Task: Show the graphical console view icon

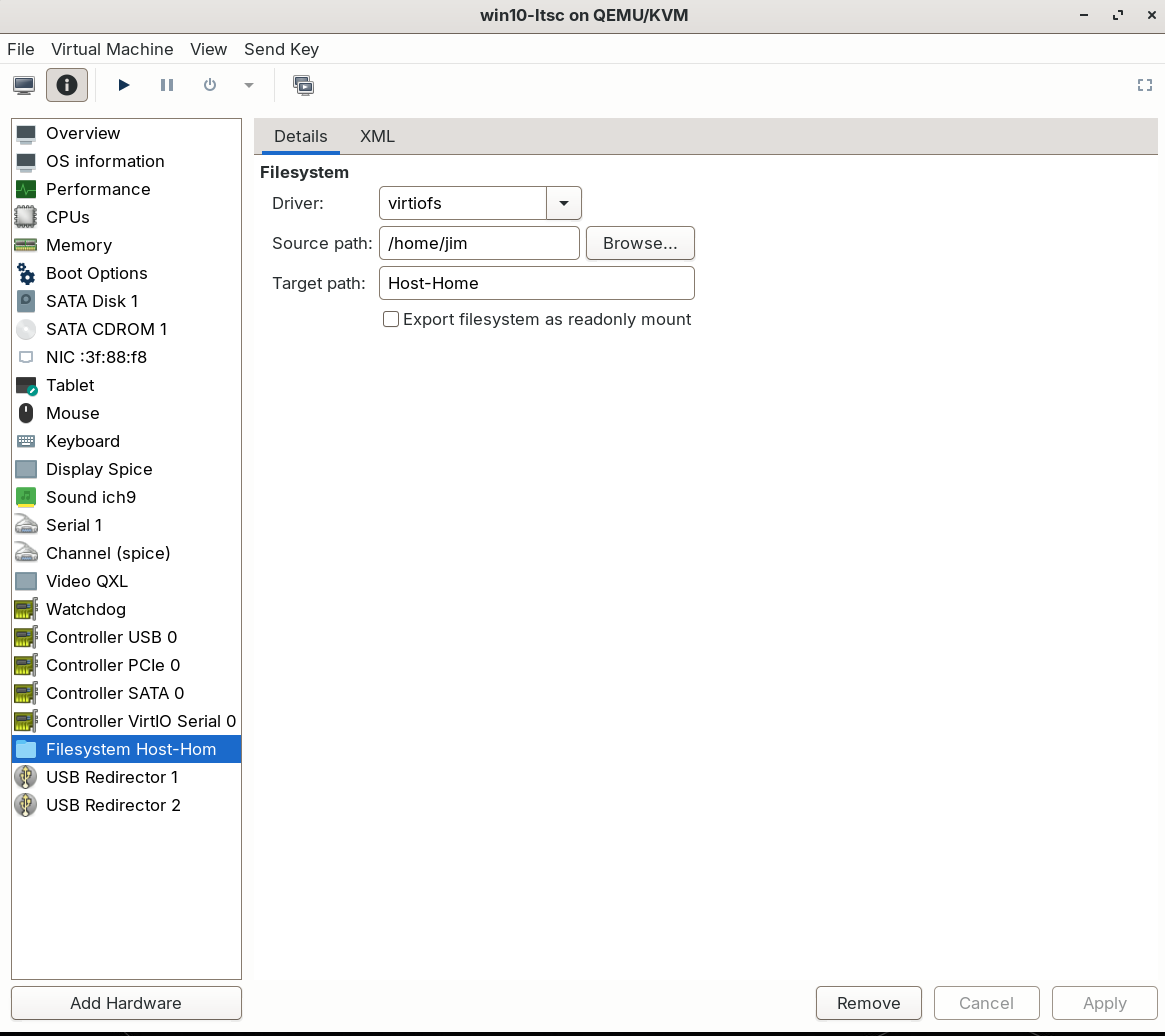Action: pos(25,85)
